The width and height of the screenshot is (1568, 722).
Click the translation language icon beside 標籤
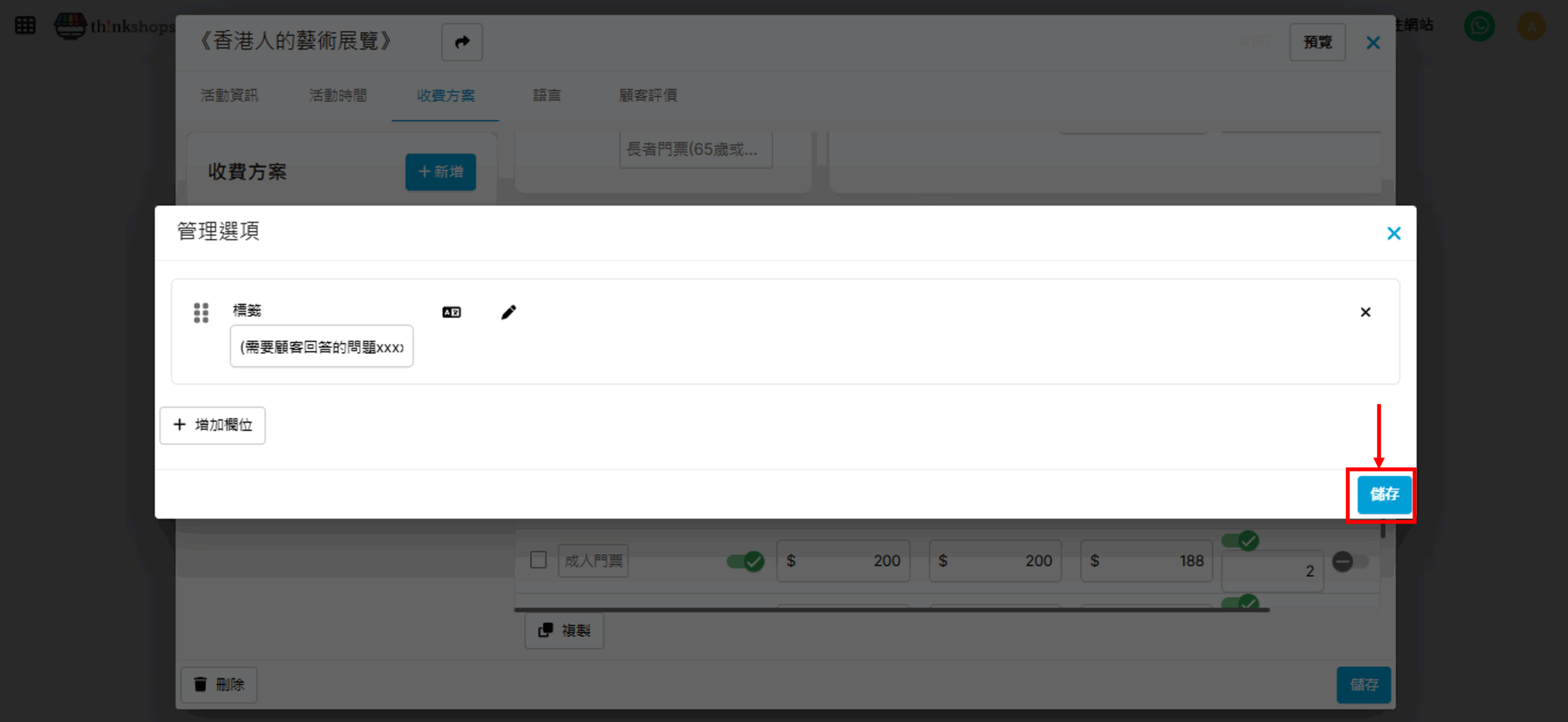tap(451, 312)
